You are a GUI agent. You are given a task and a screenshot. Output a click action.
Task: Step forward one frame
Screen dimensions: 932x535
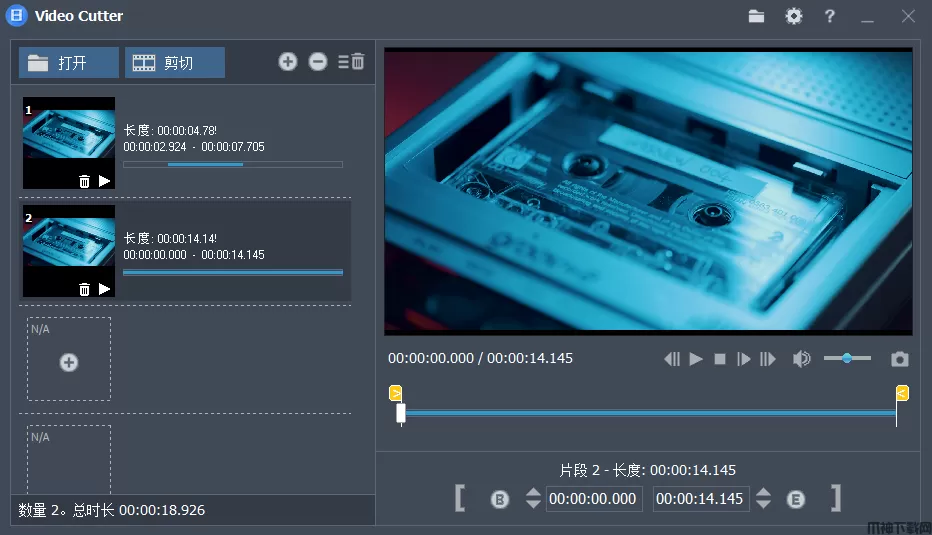[x=744, y=359]
